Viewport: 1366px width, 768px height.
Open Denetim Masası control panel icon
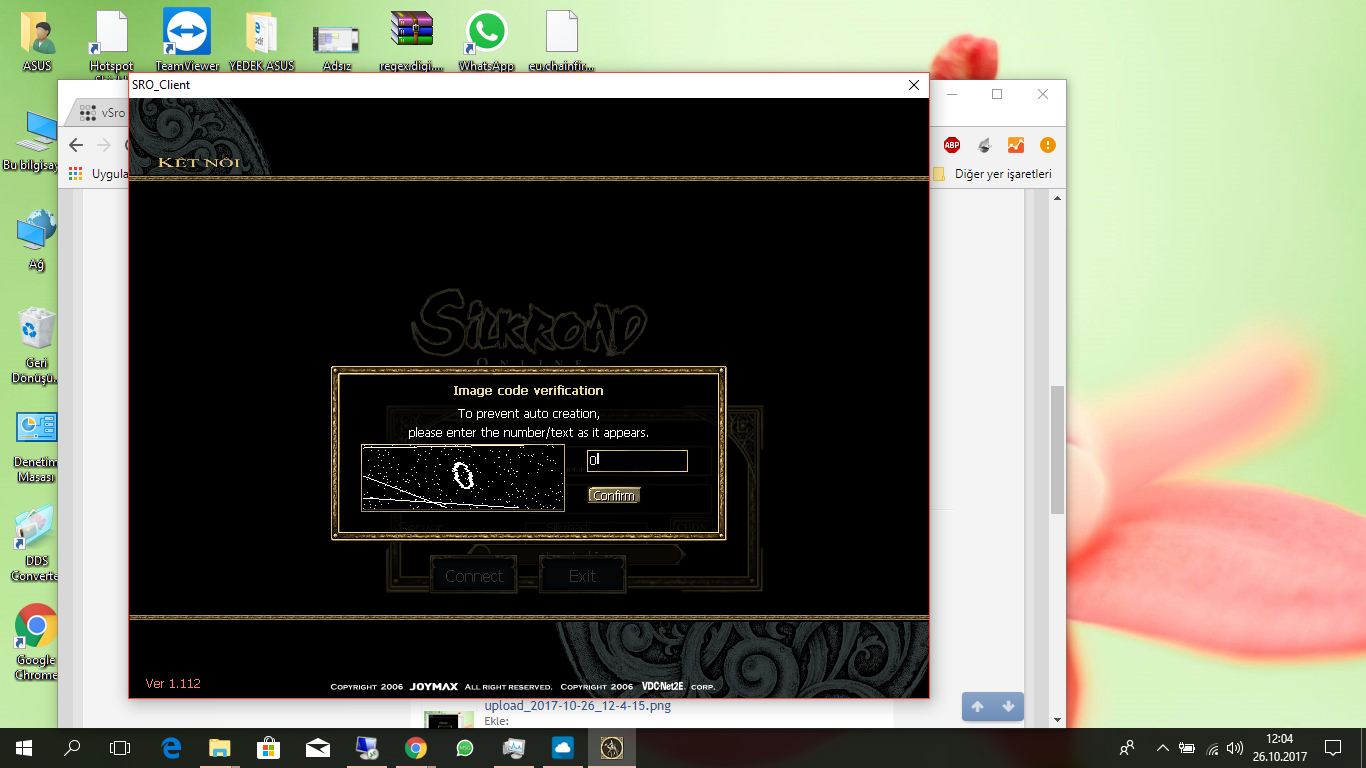37,447
